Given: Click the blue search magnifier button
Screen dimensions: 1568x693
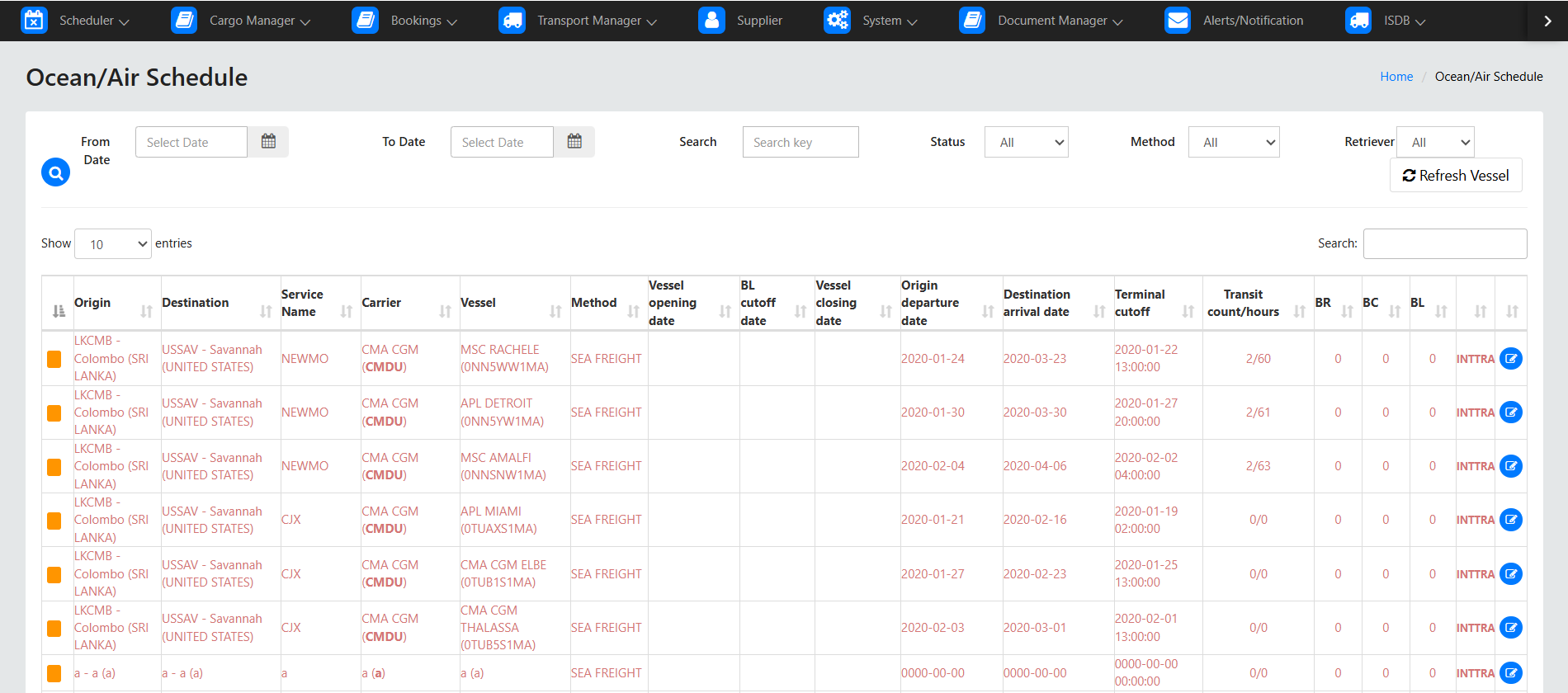Looking at the screenshot, I should point(55,172).
